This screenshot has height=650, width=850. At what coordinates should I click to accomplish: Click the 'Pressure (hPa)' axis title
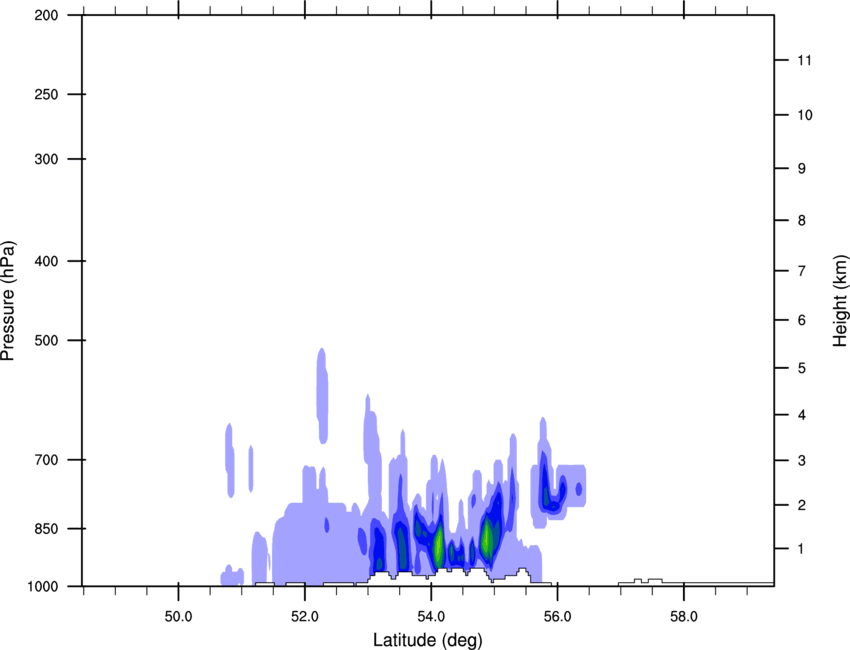(x=8, y=301)
